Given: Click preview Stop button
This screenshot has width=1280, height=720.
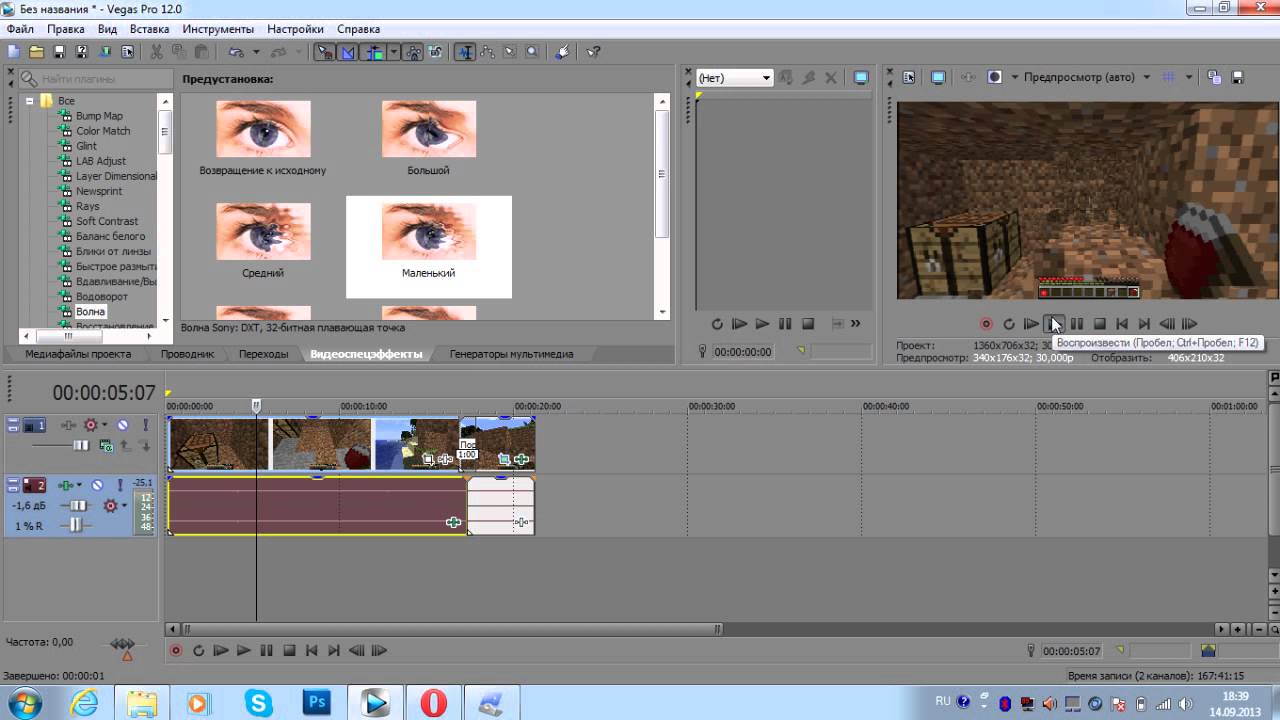Looking at the screenshot, I should tap(1099, 324).
